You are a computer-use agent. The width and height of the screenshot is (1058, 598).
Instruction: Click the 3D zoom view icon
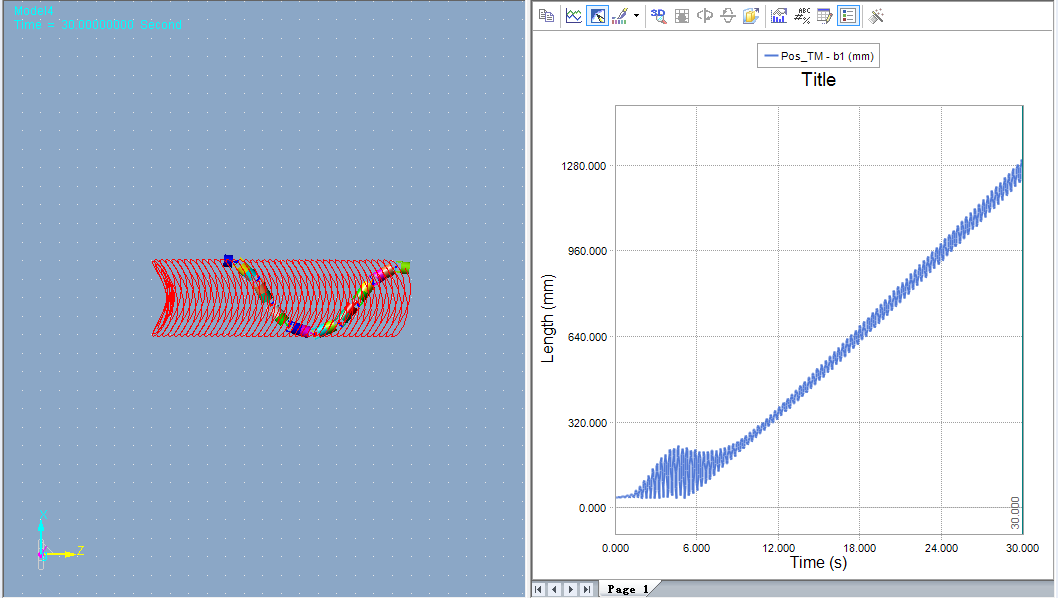(x=659, y=16)
